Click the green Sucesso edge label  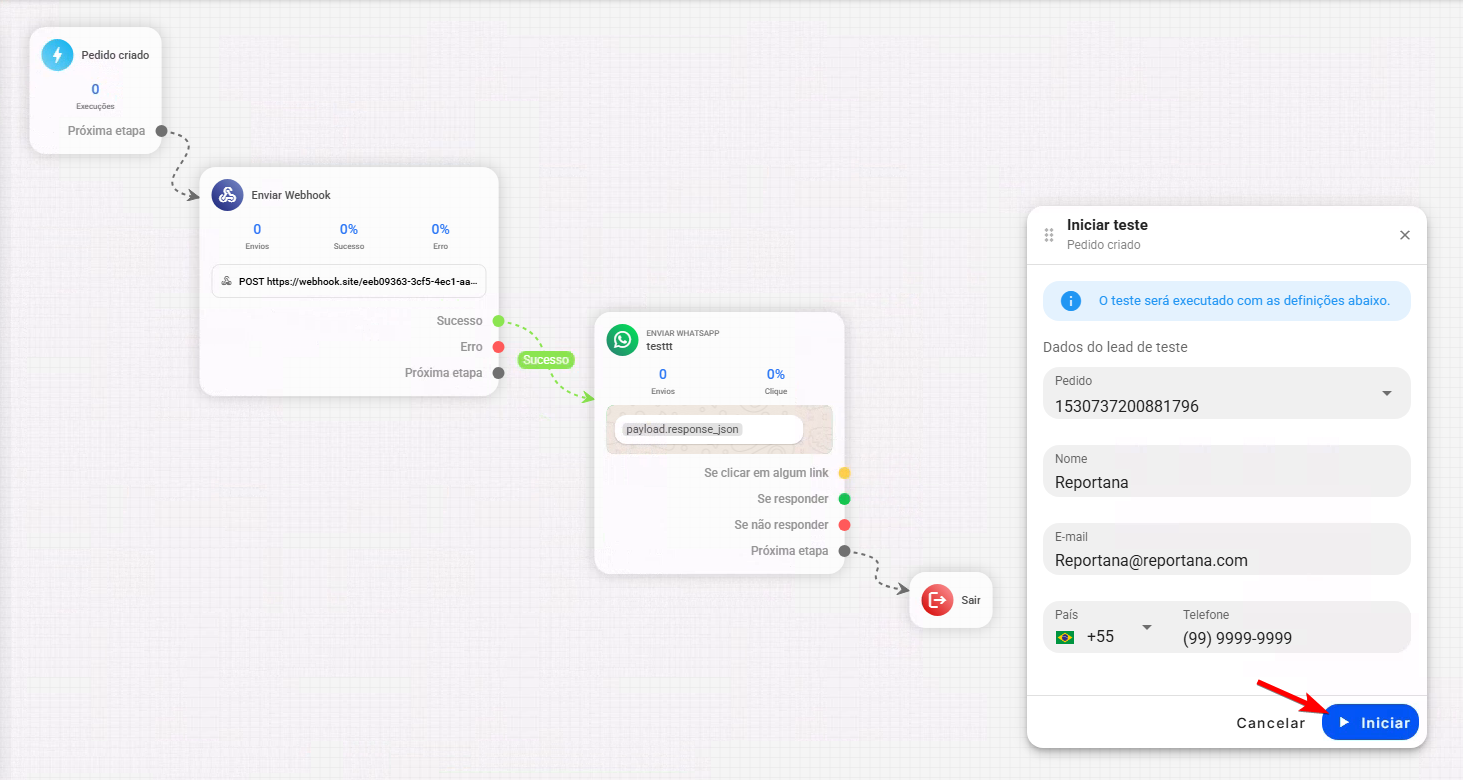(x=546, y=360)
